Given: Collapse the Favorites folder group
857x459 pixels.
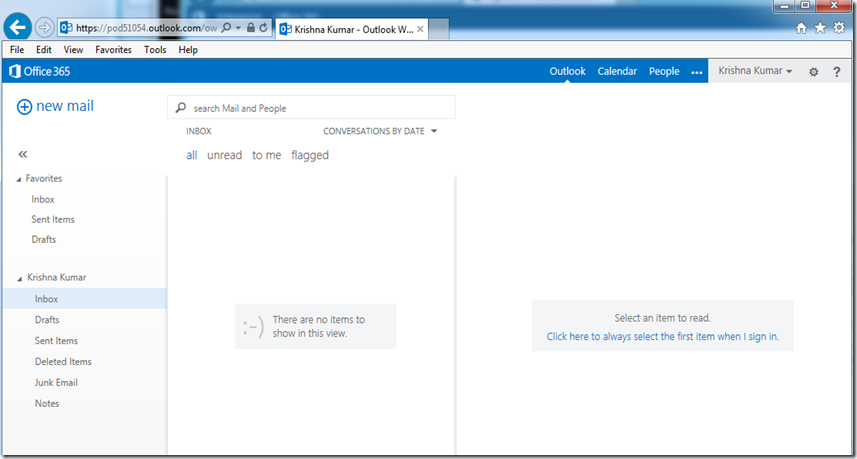Looking at the screenshot, I should (x=20, y=179).
